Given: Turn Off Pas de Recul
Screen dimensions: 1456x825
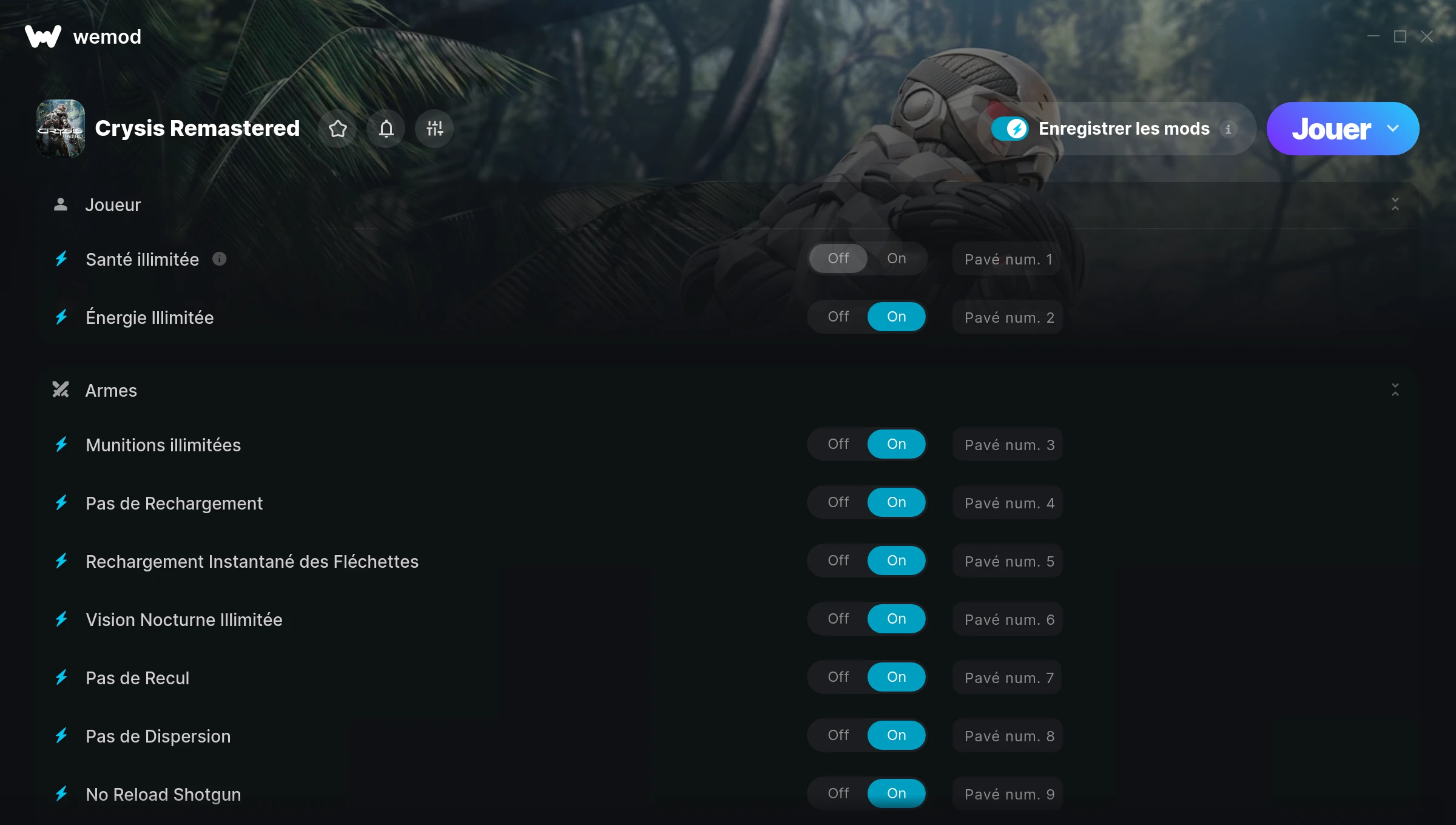Looking at the screenshot, I should tap(838, 677).
